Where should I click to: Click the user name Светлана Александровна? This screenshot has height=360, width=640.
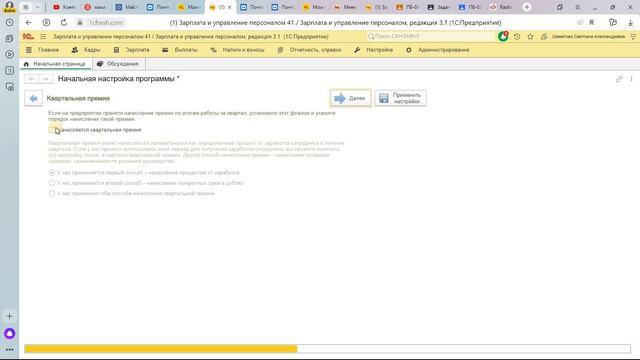point(588,37)
